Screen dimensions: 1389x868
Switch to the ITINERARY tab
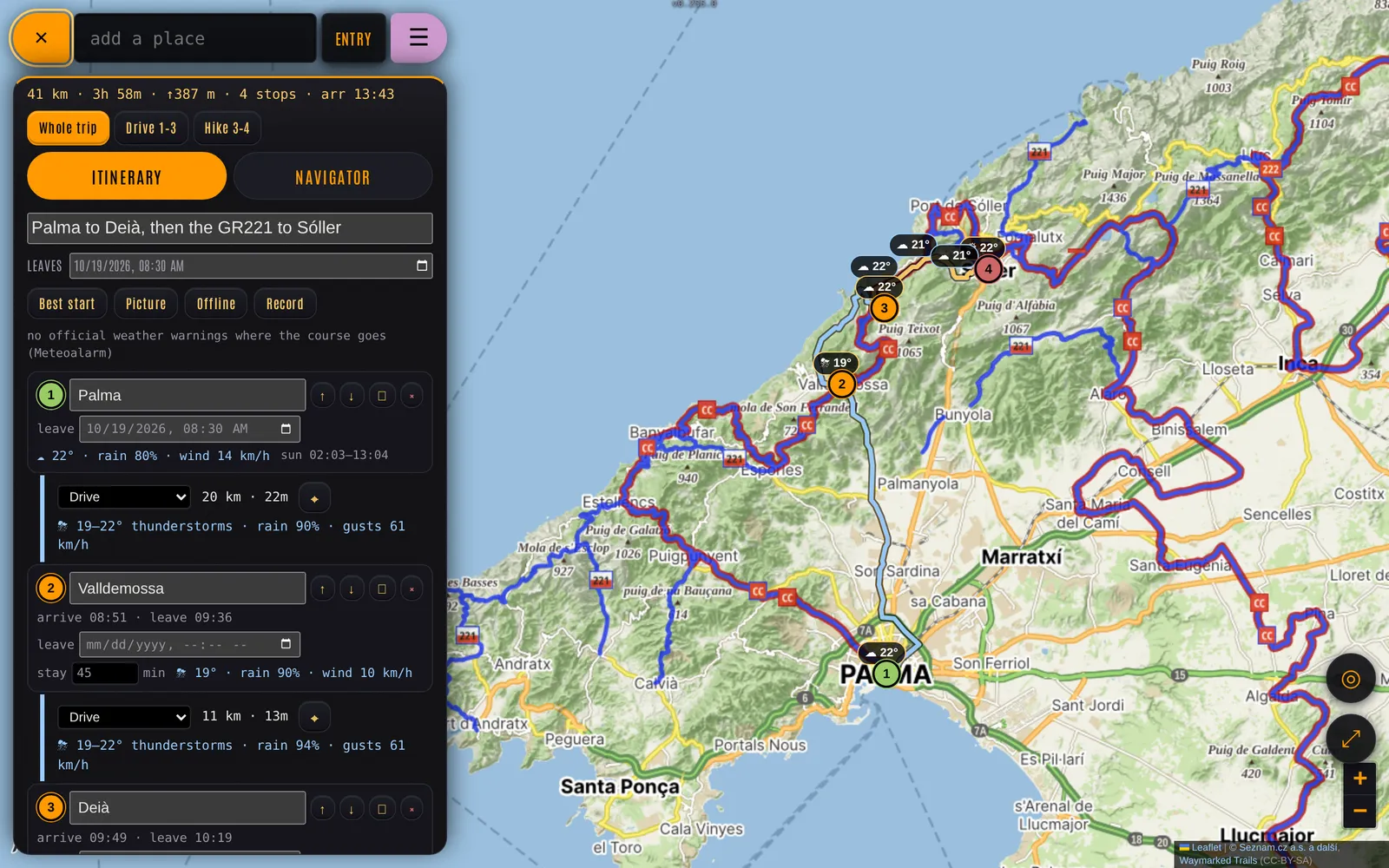[x=127, y=176]
